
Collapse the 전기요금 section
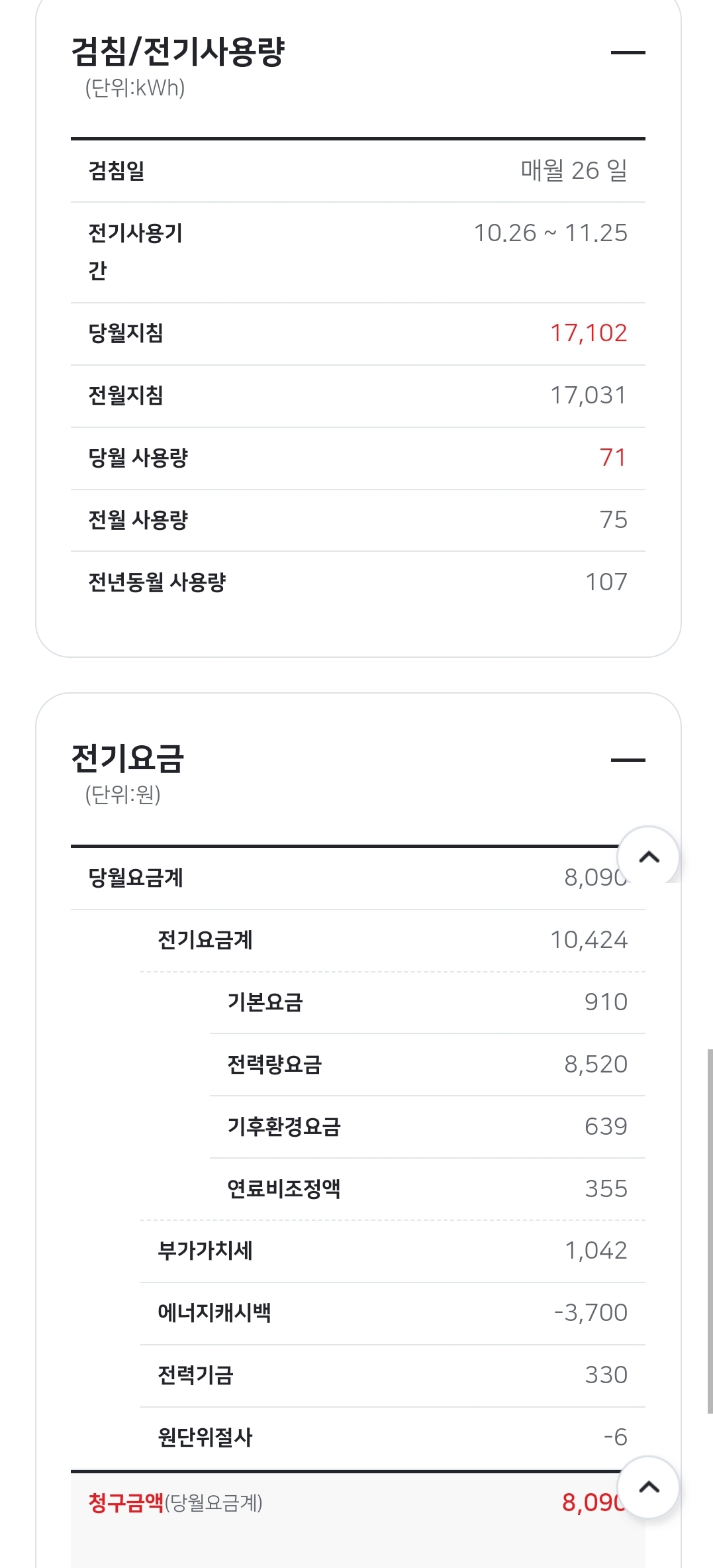coord(627,760)
